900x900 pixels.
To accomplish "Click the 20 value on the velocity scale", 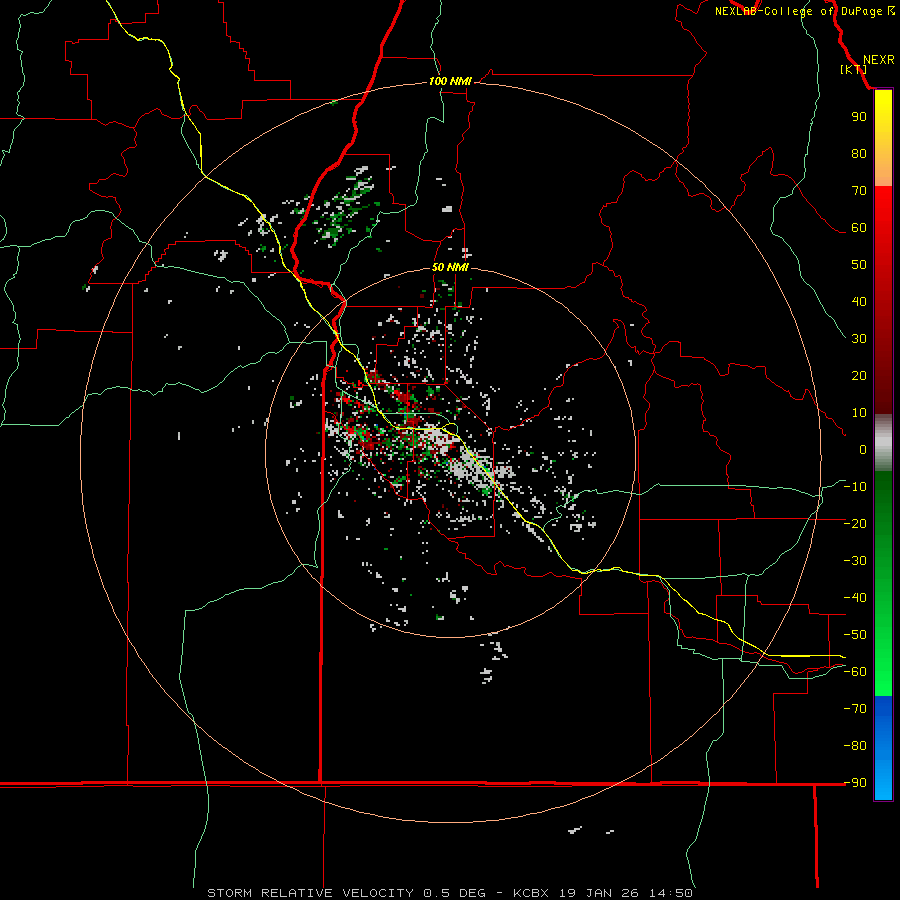I will pos(859,376).
